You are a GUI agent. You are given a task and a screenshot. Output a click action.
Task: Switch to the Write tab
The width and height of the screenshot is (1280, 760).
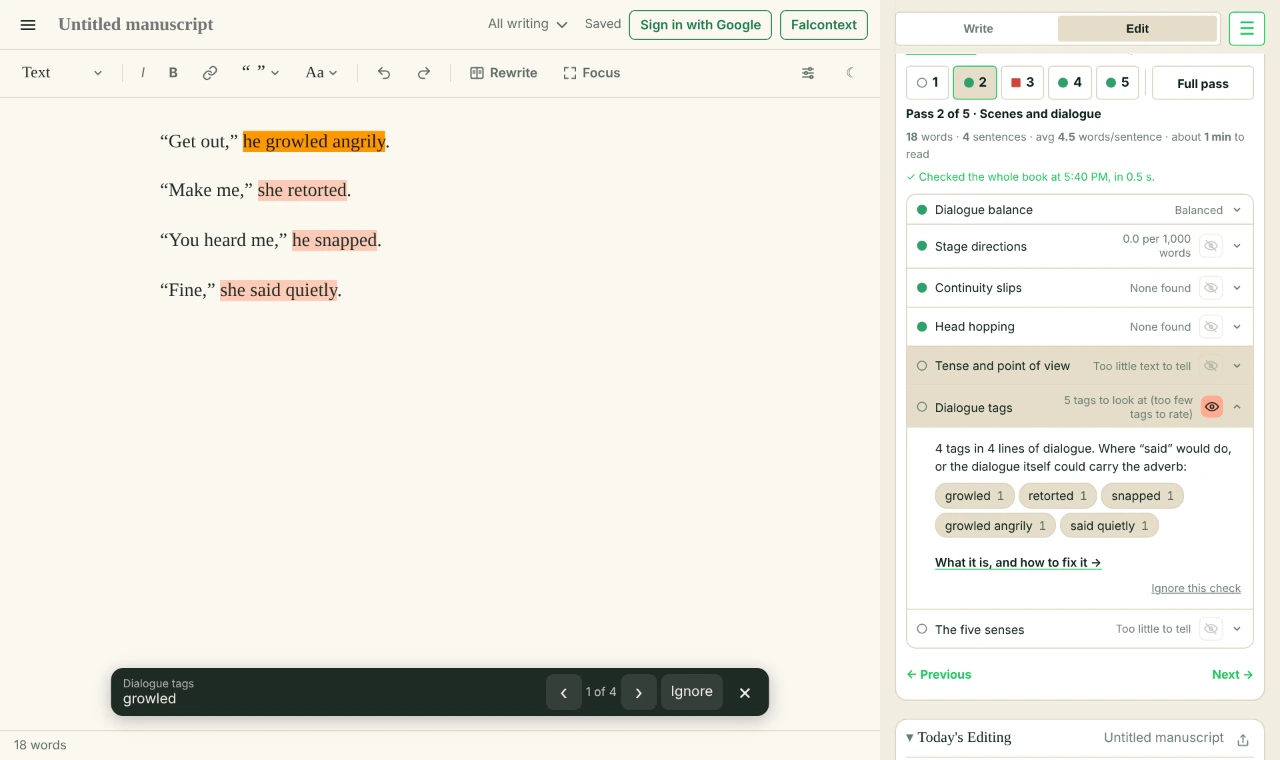tap(978, 29)
